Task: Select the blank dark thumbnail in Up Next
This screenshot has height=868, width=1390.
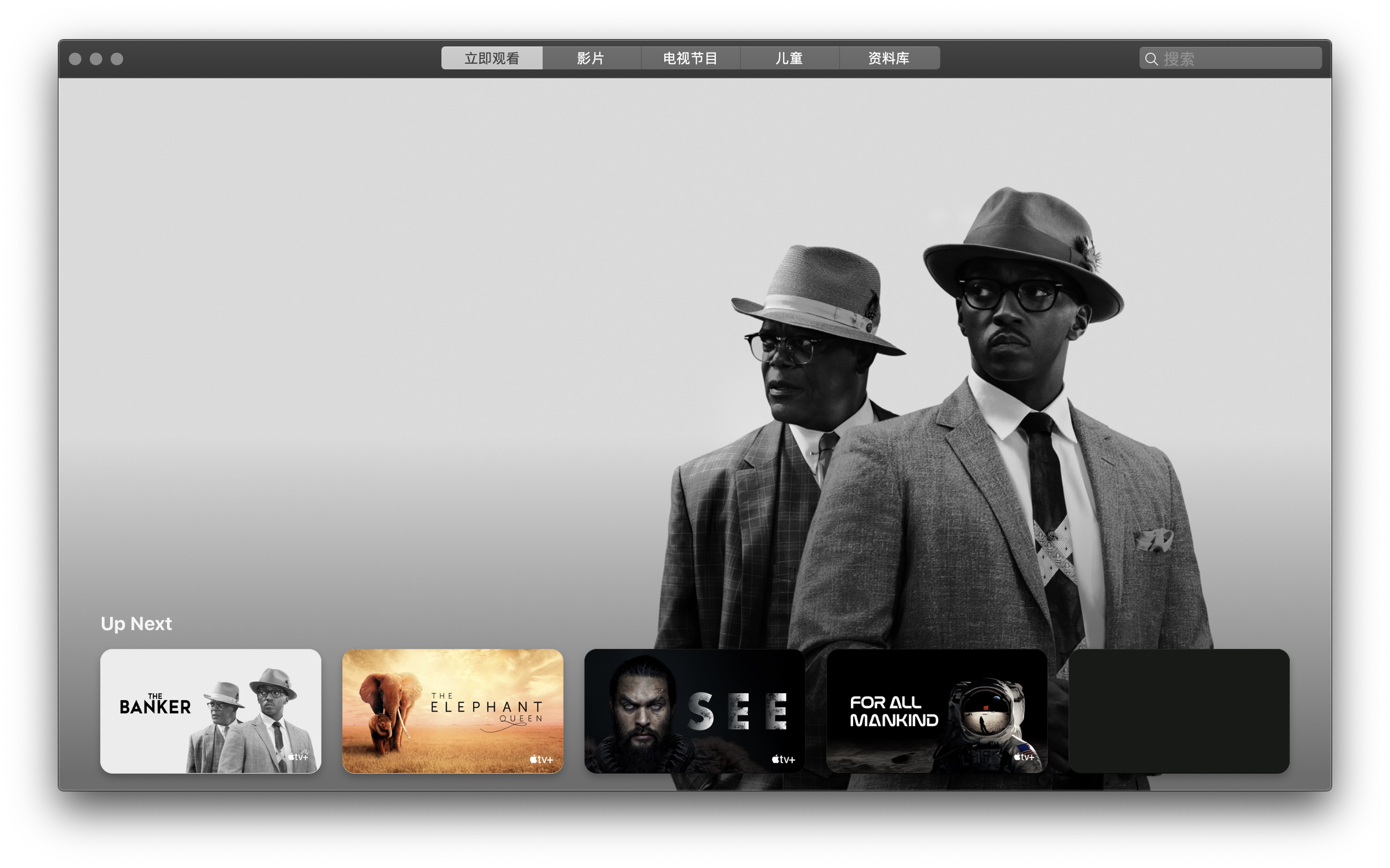Action: point(1178,710)
